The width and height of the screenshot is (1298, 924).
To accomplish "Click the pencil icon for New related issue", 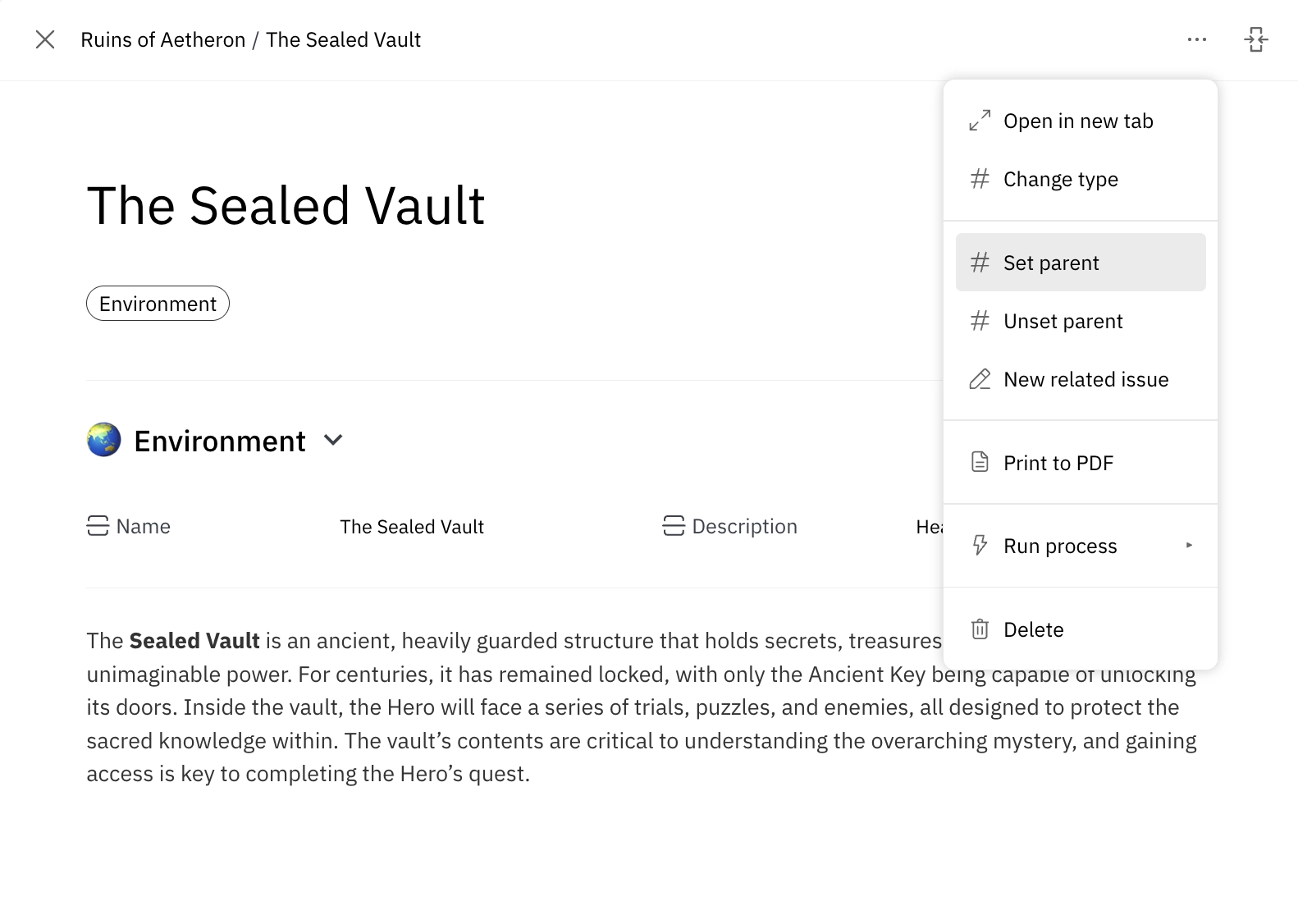I will 980,379.
